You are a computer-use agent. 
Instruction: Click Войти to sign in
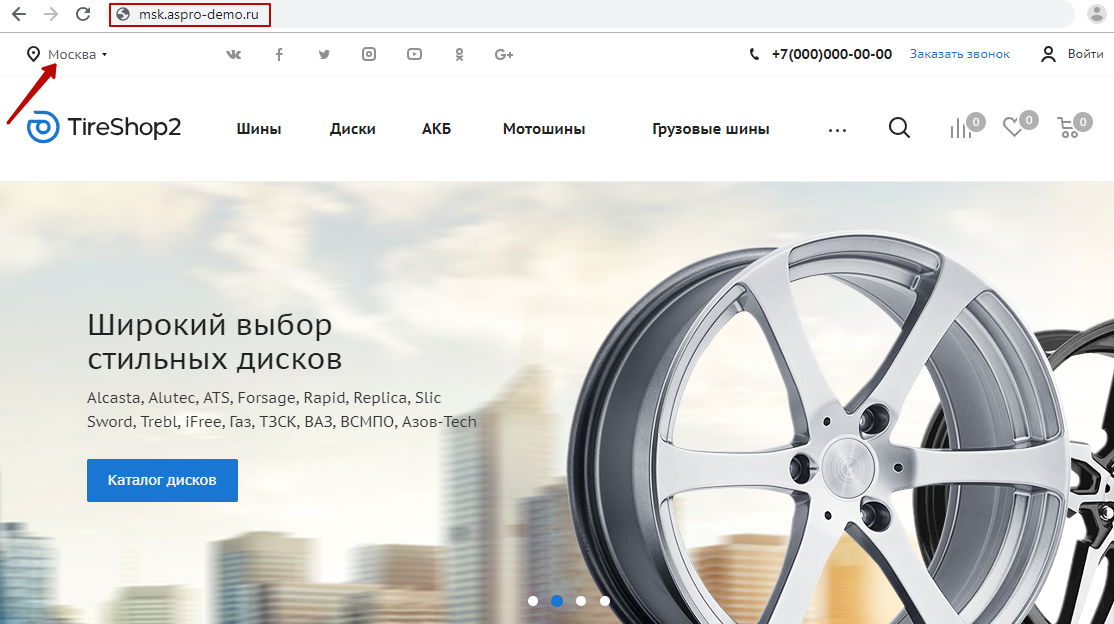1085,54
